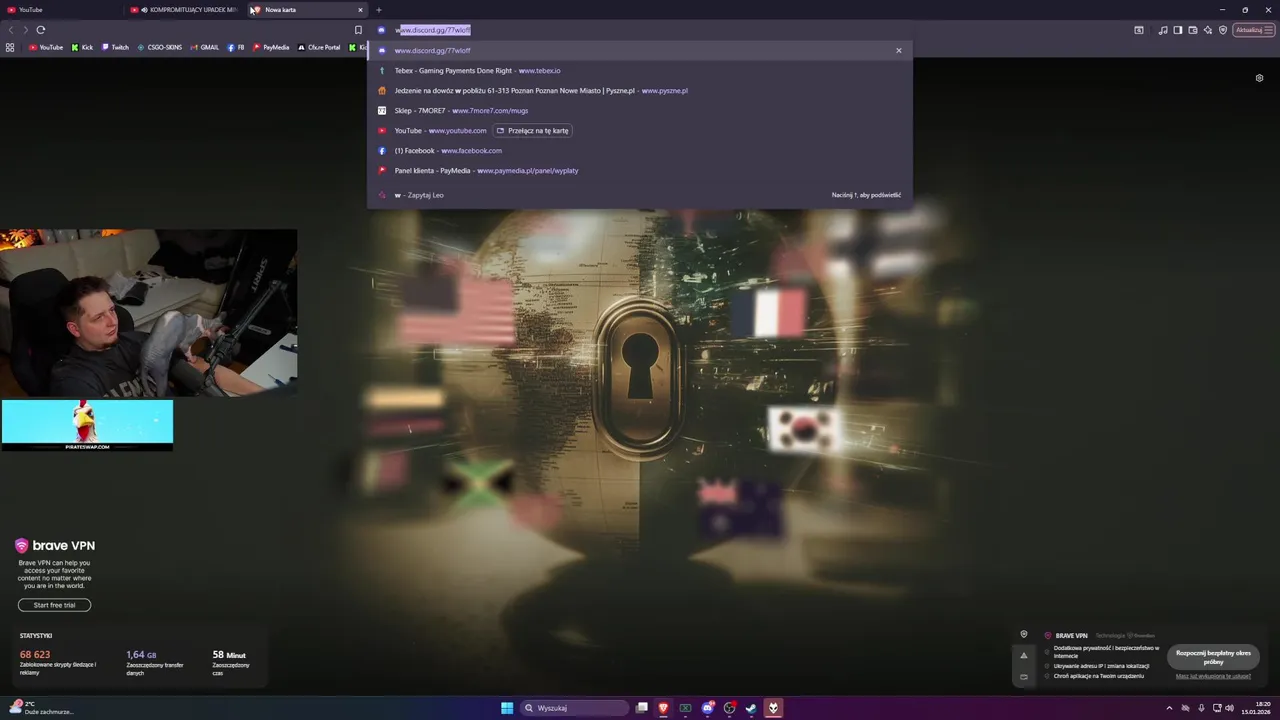The height and width of the screenshot is (720, 1280).
Task: Click the Windows search box Wyszukaj
Action: click(x=576, y=708)
